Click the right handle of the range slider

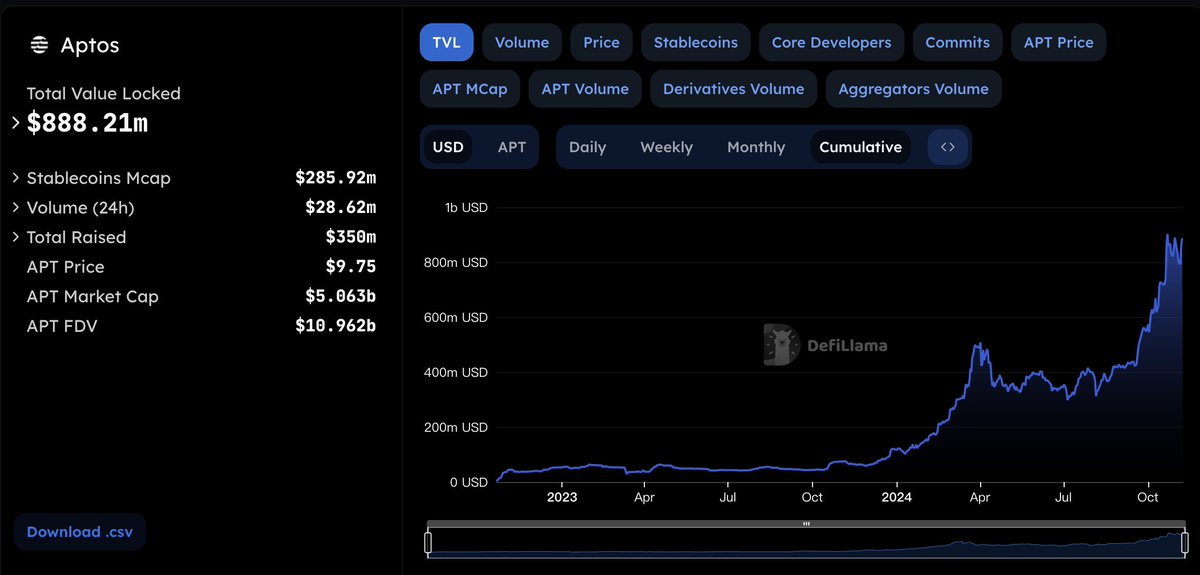click(x=1186, y=543)
